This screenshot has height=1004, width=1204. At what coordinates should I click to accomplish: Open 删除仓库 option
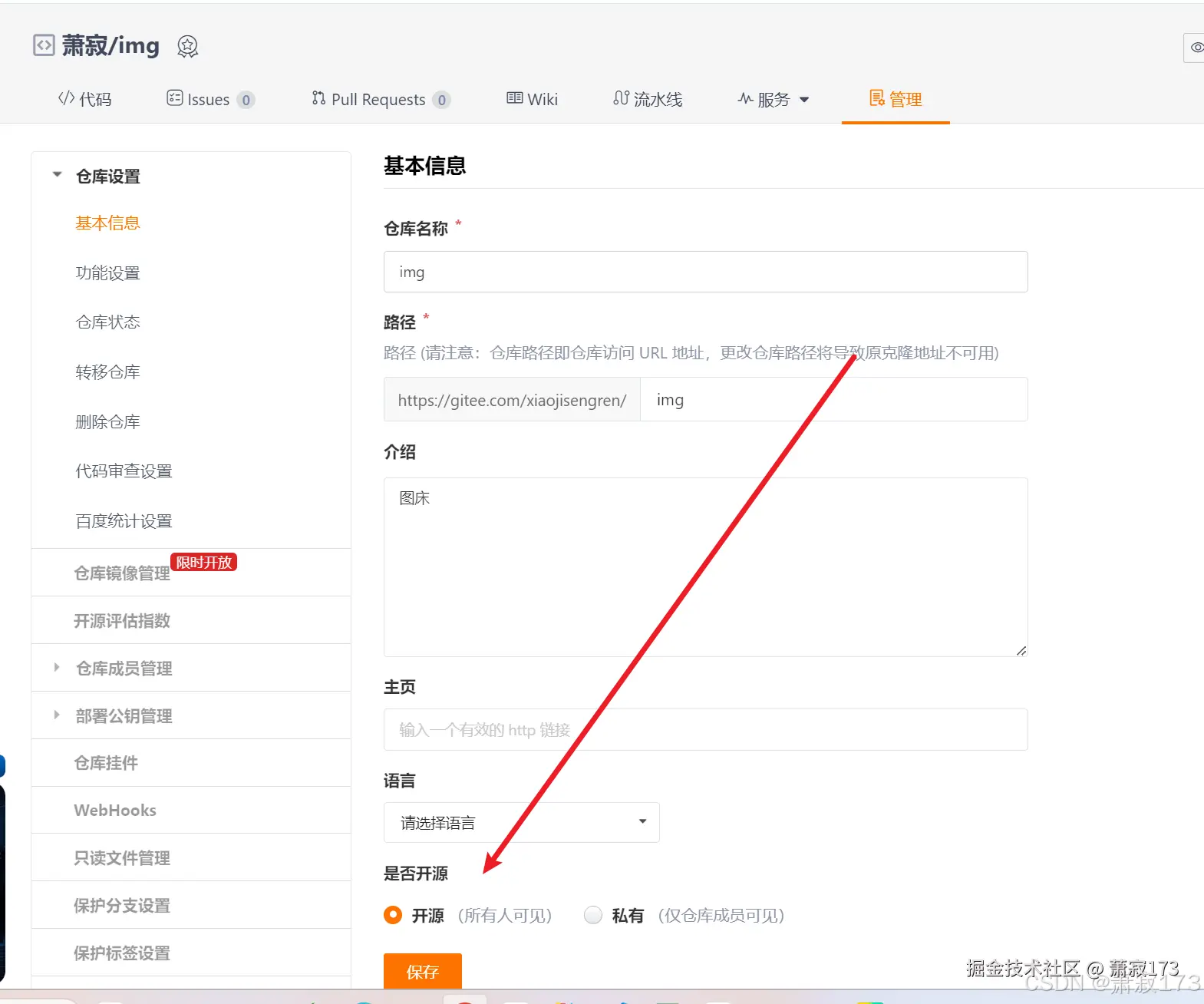[x=107, y=422]
